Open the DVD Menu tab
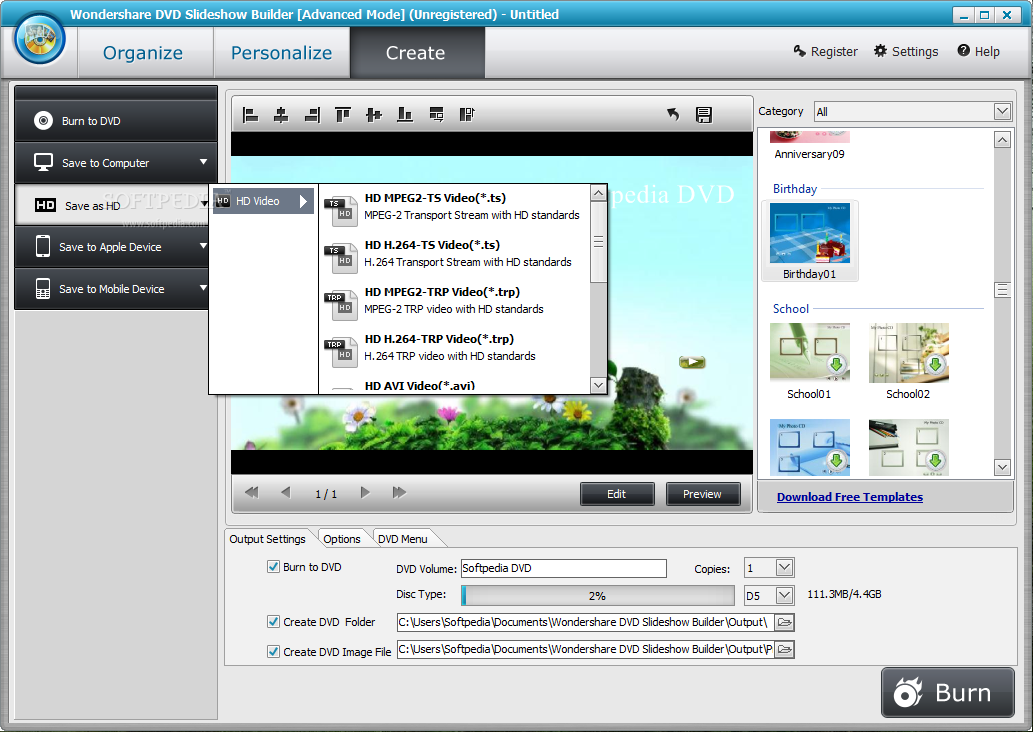 click(x=403, y=539)
